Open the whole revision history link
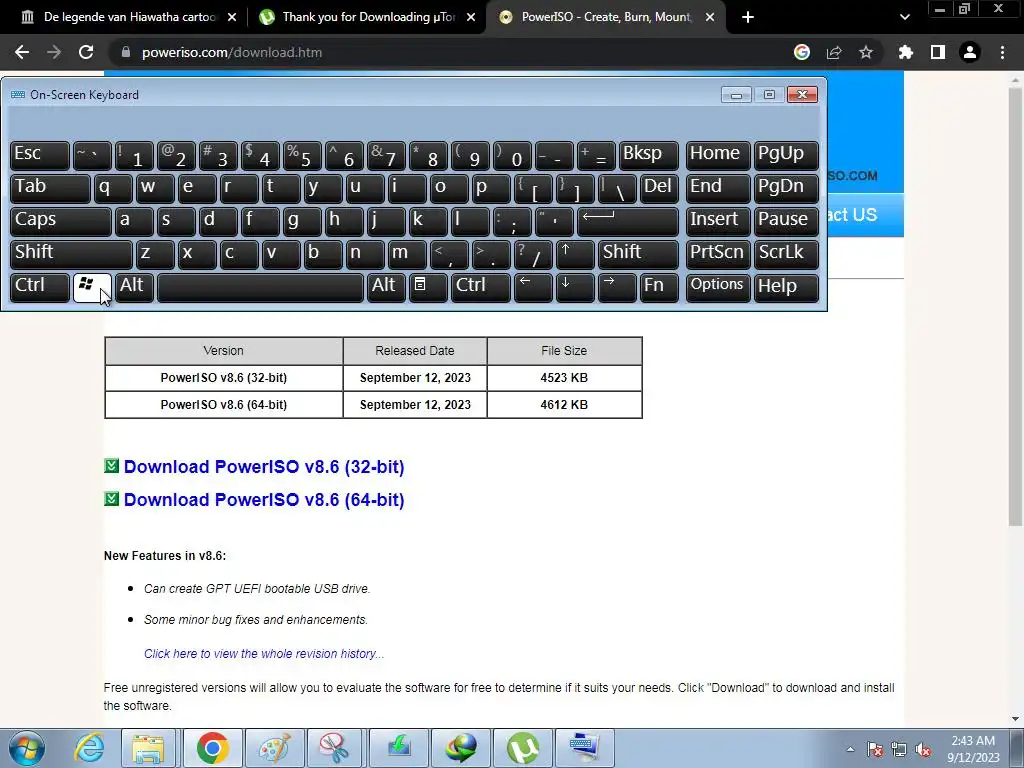This screenshot has width=1024, height=768. [x=264, y=654]
